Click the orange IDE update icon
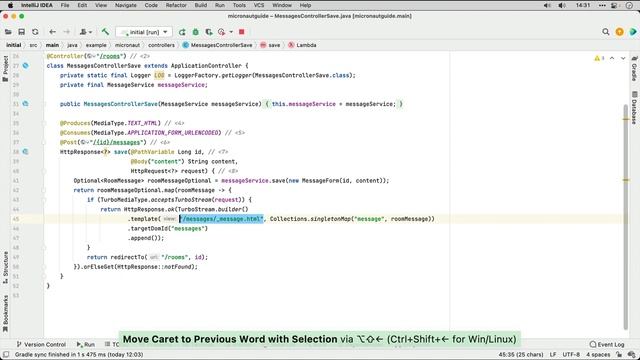 619,32
